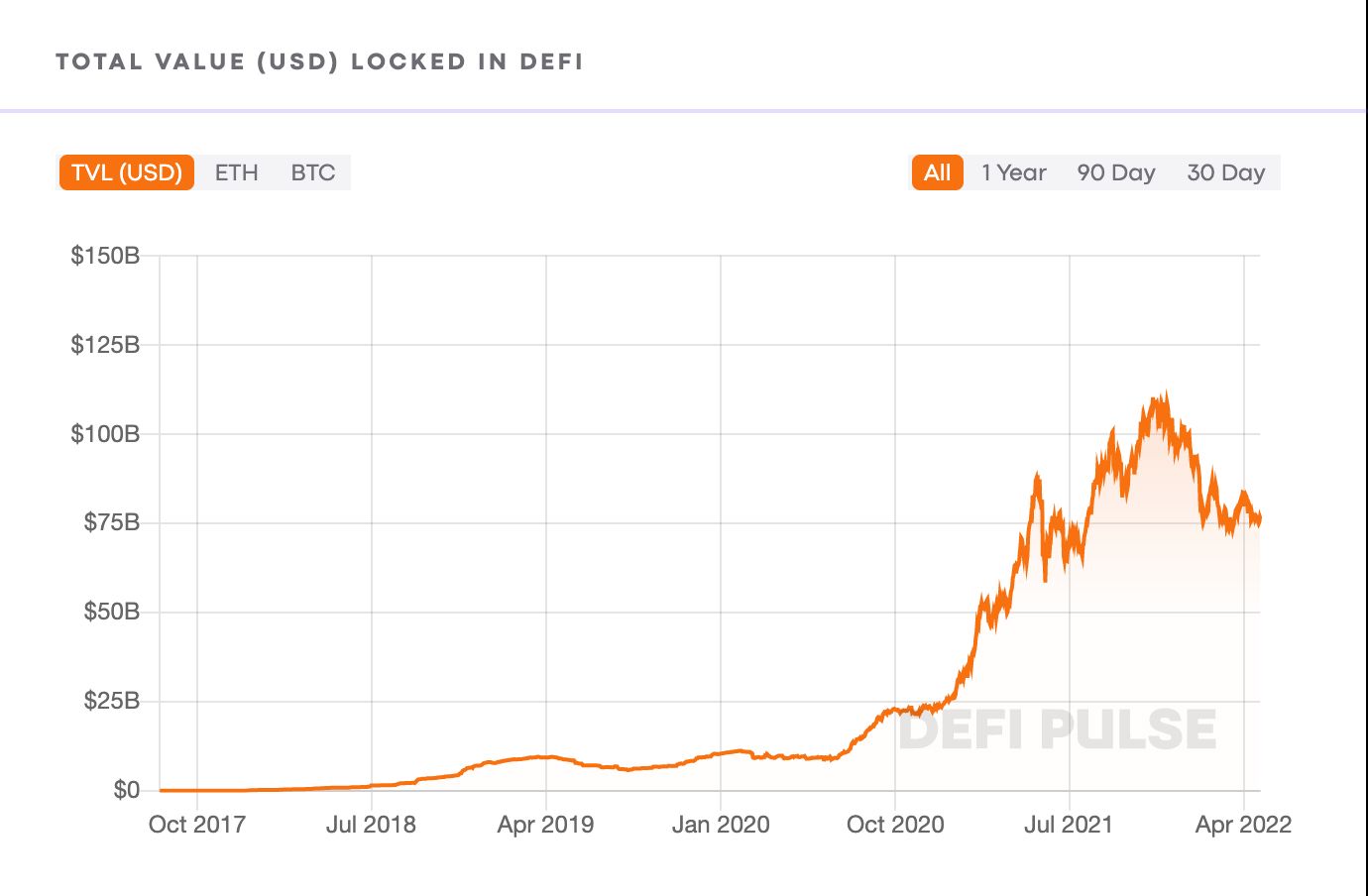This screenshot has width=1368, height=896.
Task: Click the Jan 2020 x-axis label
Action: click(x=721, y=825)
